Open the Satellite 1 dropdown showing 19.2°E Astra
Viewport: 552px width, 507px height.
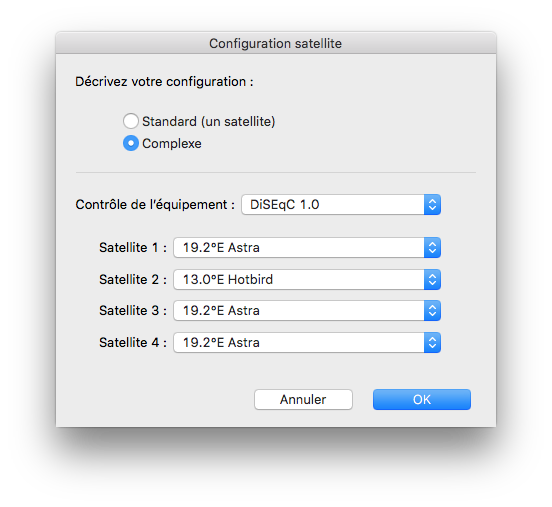pyautogui.click(x=307, y=248)
